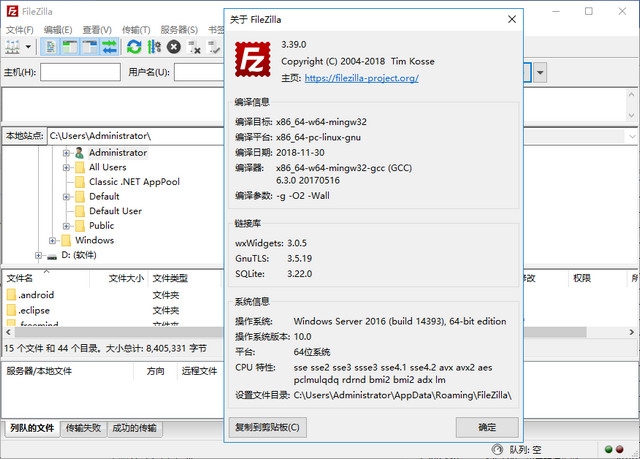Click the .android folder icon

pyautogui.click(x=11, y=295)
